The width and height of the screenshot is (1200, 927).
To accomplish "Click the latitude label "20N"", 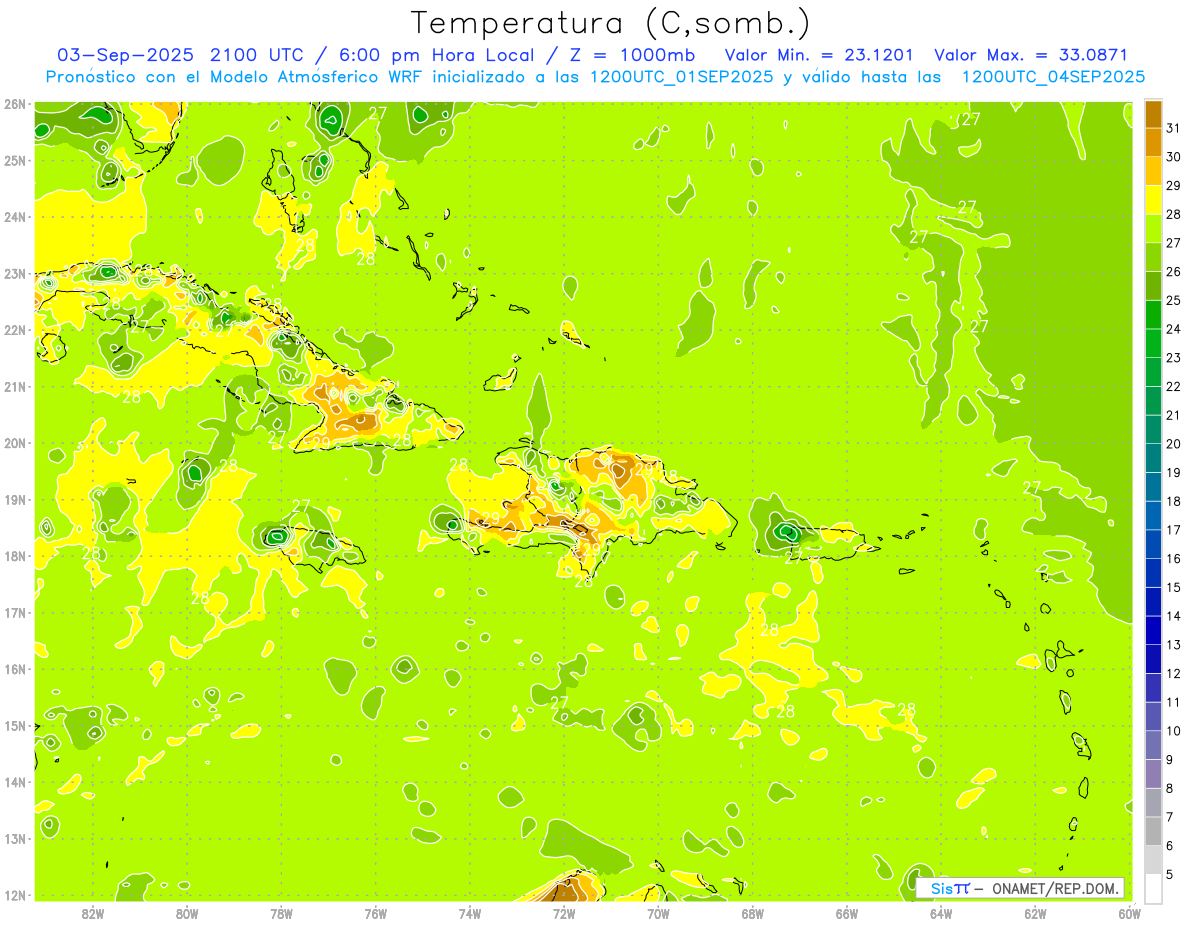I will [x=15, y=443].
